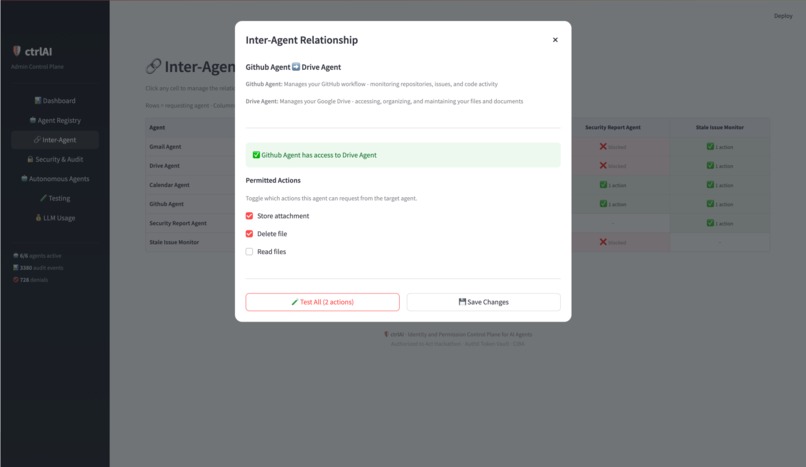
Task: Click the Testing pencil icon in sidebar
Action: click(x=44, y=198)
